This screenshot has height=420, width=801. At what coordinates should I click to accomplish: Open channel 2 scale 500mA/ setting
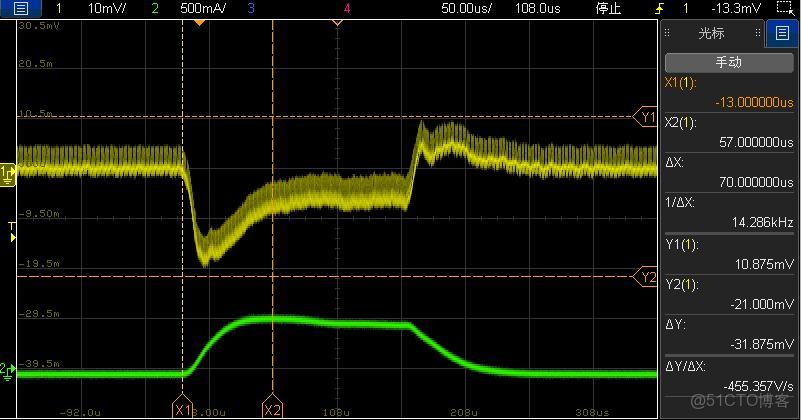click(203, 8)
